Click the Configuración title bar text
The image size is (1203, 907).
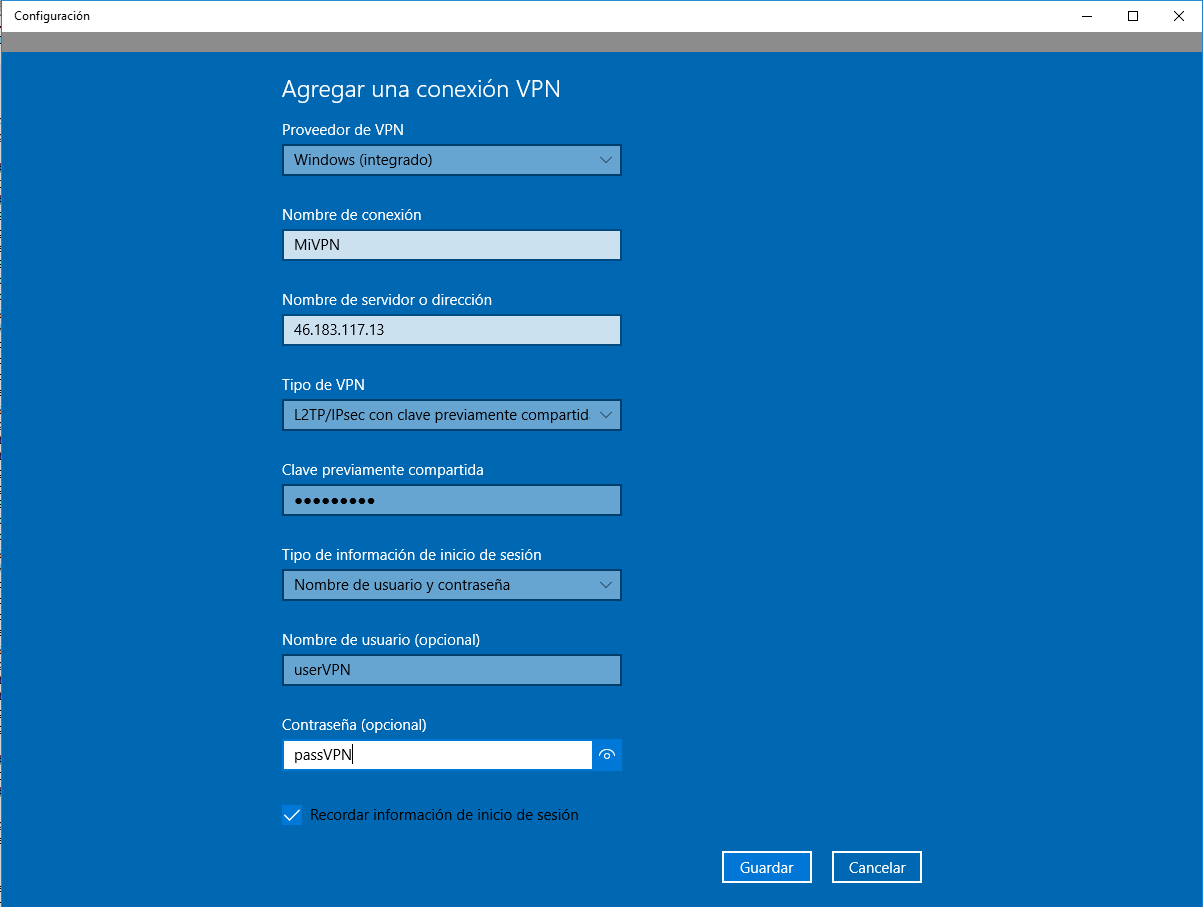[52, 16]
